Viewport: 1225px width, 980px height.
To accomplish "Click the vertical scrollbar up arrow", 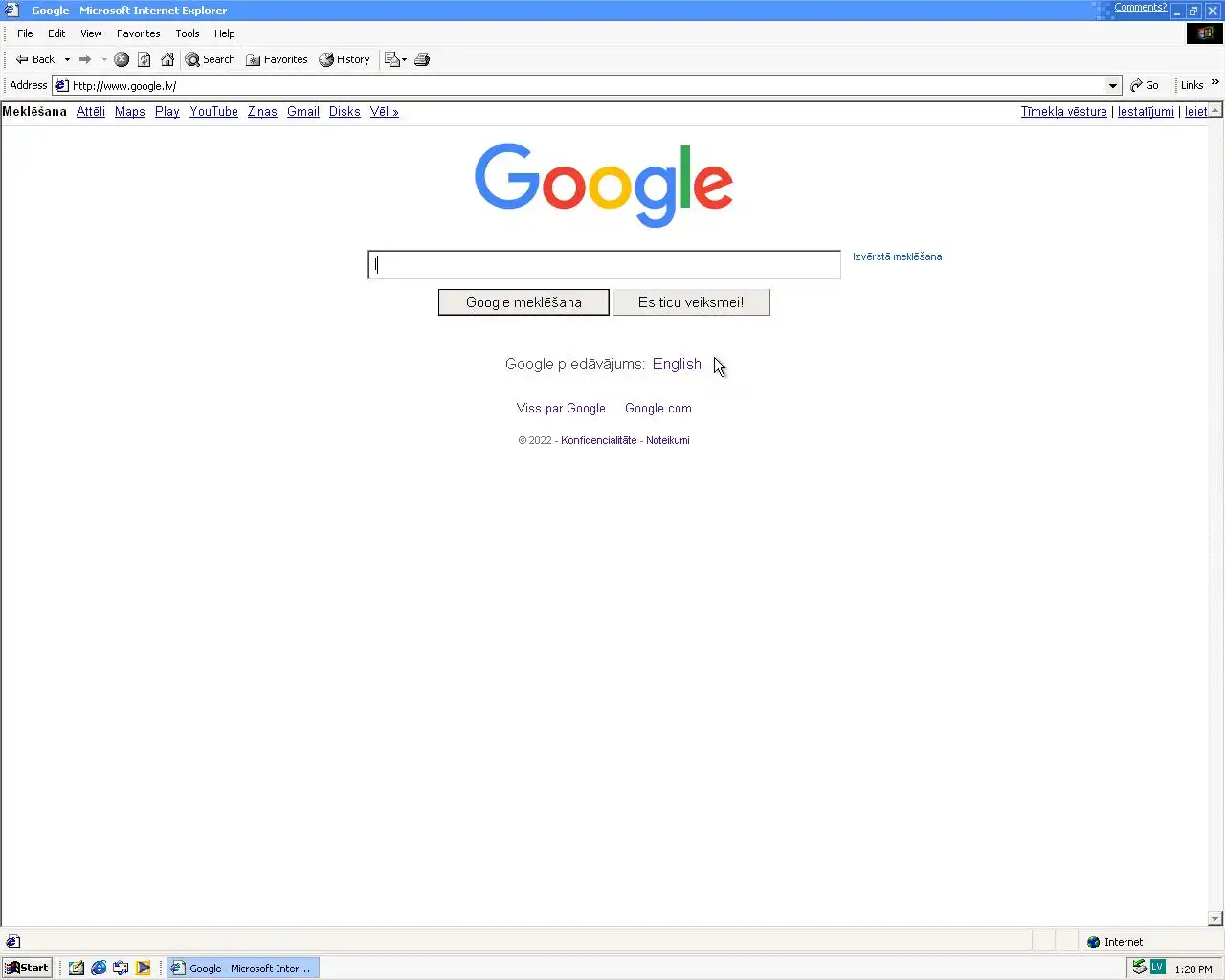I will point(1215,111).
